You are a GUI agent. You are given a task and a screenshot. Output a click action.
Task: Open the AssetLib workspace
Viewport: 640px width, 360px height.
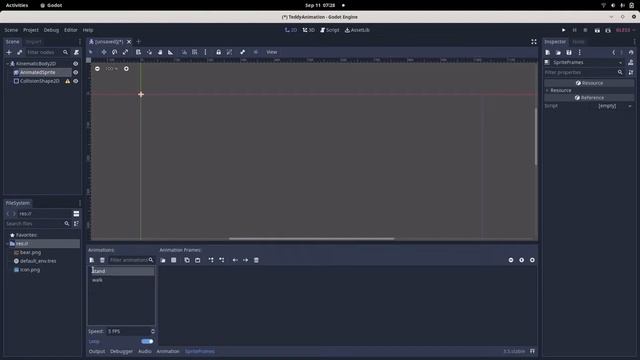(357, 30)
